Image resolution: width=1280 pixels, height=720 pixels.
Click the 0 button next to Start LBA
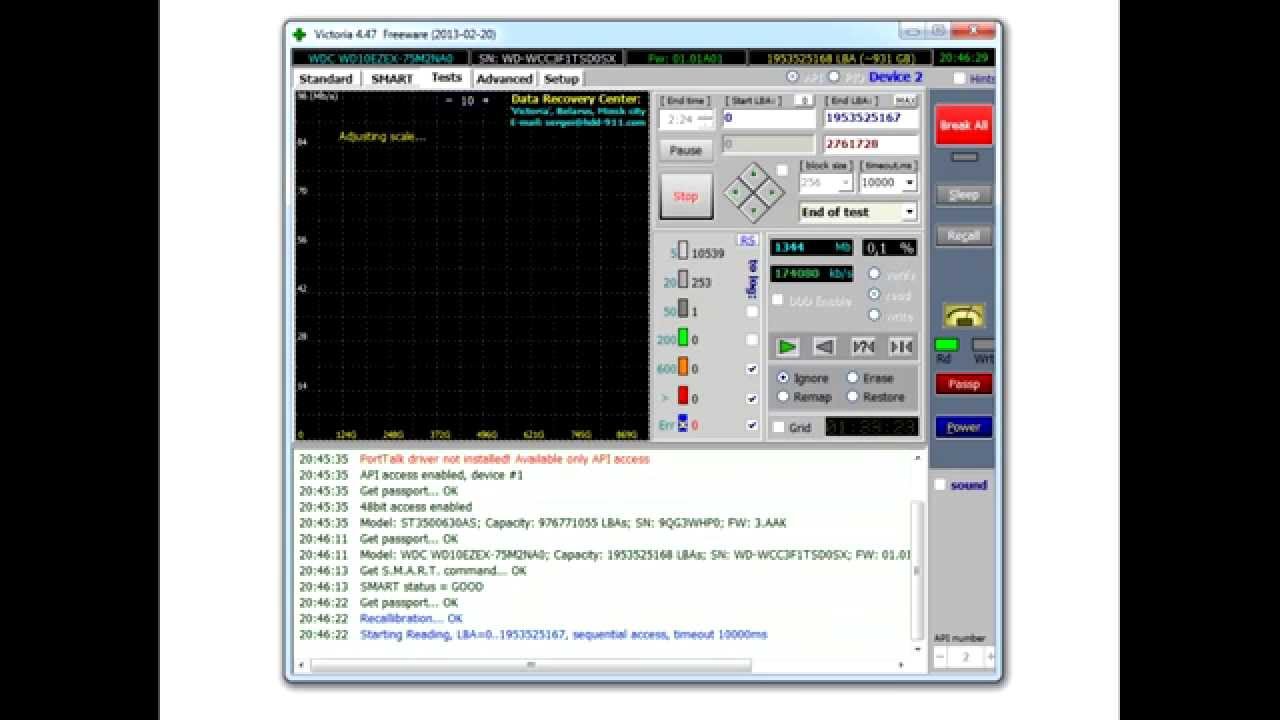(x=804, y=101)
